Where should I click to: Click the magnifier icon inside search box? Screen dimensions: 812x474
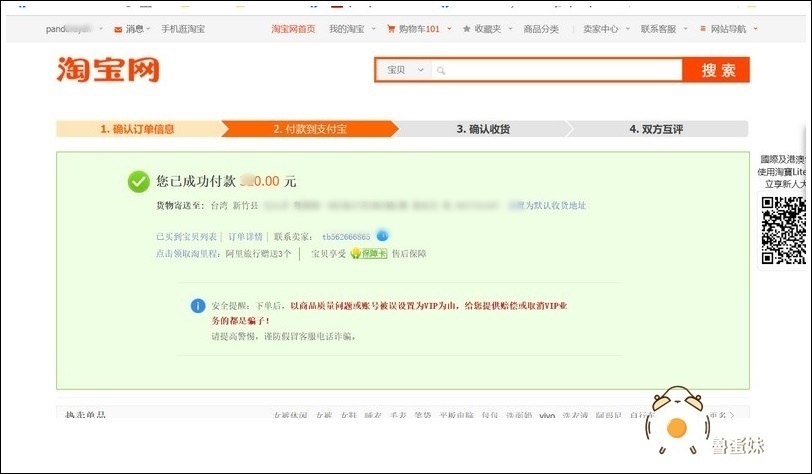(x=441, y=70)
